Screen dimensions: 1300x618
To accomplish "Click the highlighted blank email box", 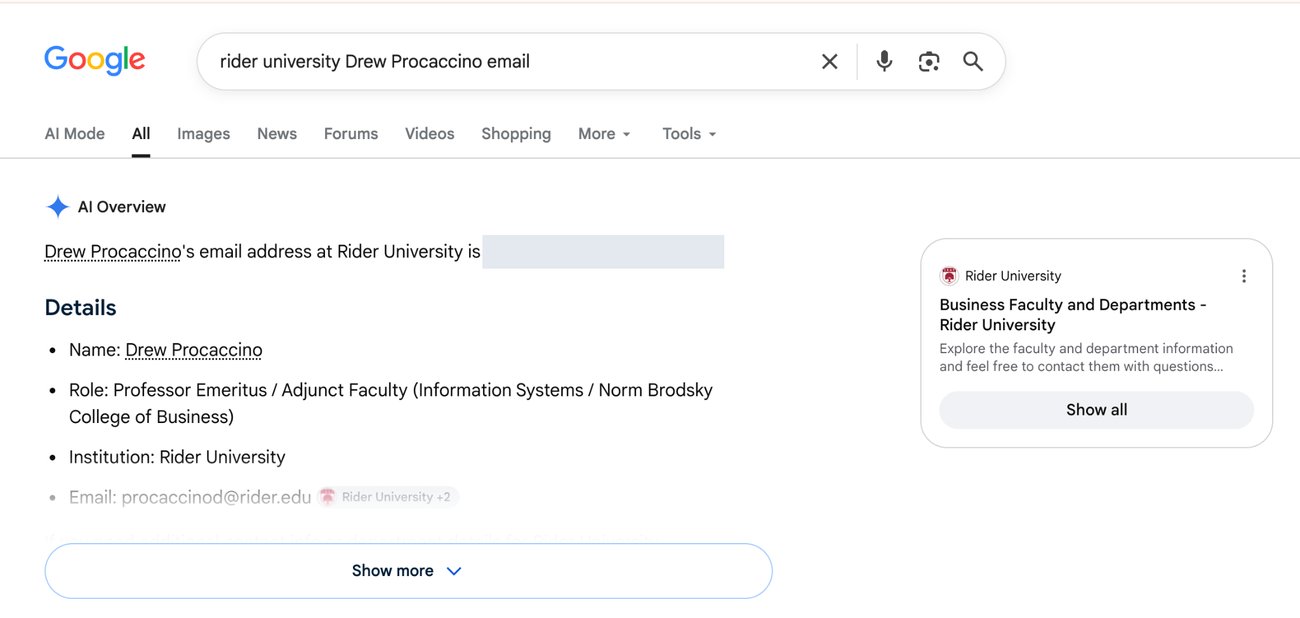I will 603,252.
